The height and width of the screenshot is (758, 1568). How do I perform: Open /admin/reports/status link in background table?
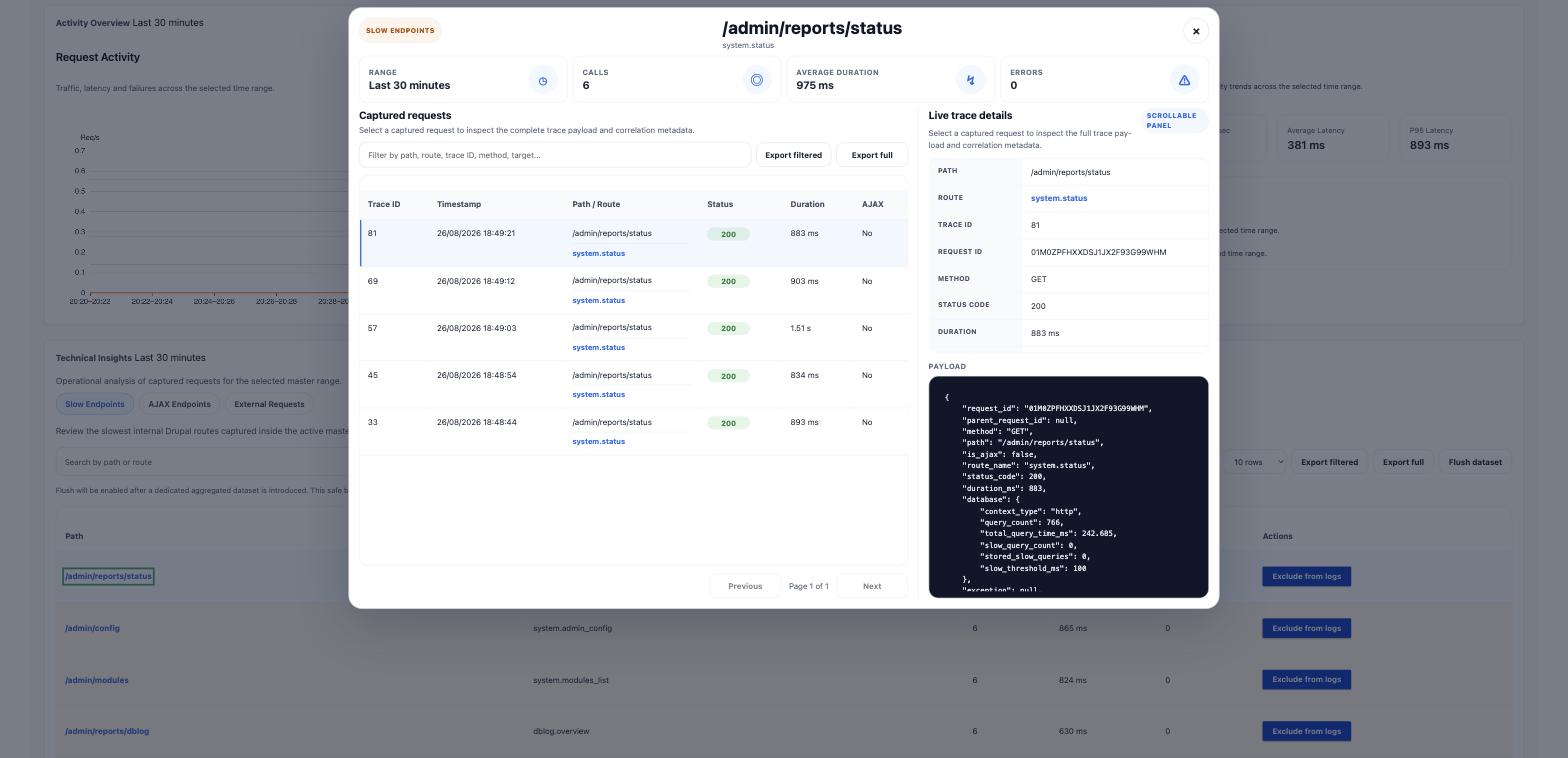point(108,576)
